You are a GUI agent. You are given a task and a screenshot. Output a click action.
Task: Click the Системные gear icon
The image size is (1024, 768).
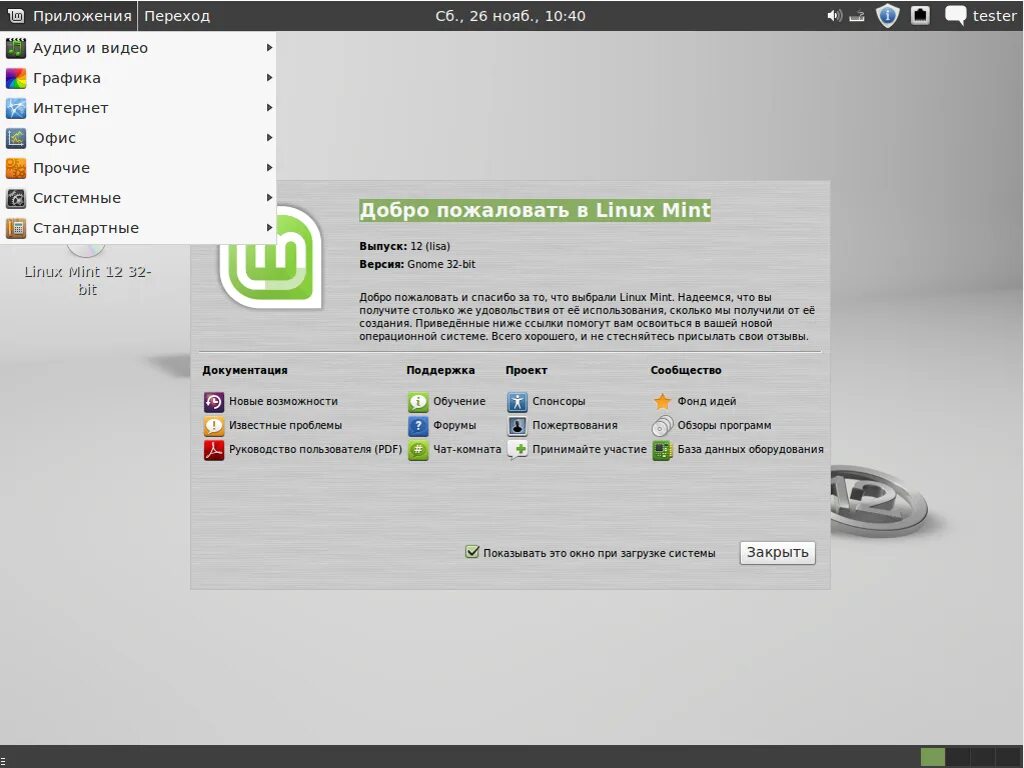click(x=16, y=198)
